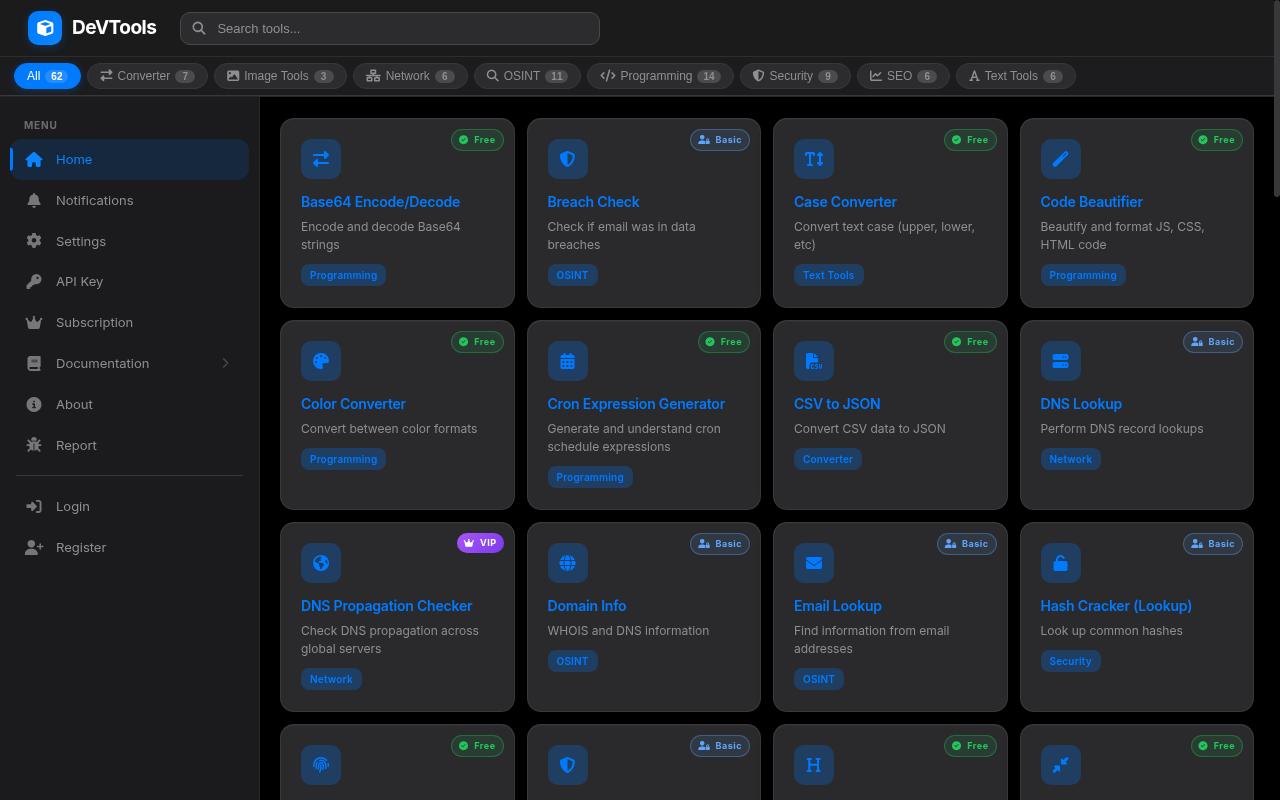Open the Domain Info tool title
Viewport: 1280px width, 800px height.
tap(587, 606)
